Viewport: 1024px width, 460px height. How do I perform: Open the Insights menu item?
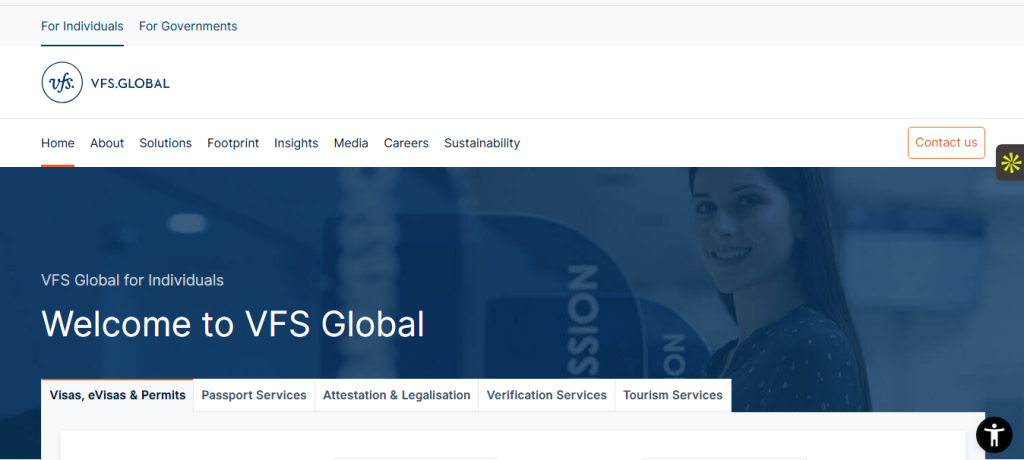coord(296,143)
